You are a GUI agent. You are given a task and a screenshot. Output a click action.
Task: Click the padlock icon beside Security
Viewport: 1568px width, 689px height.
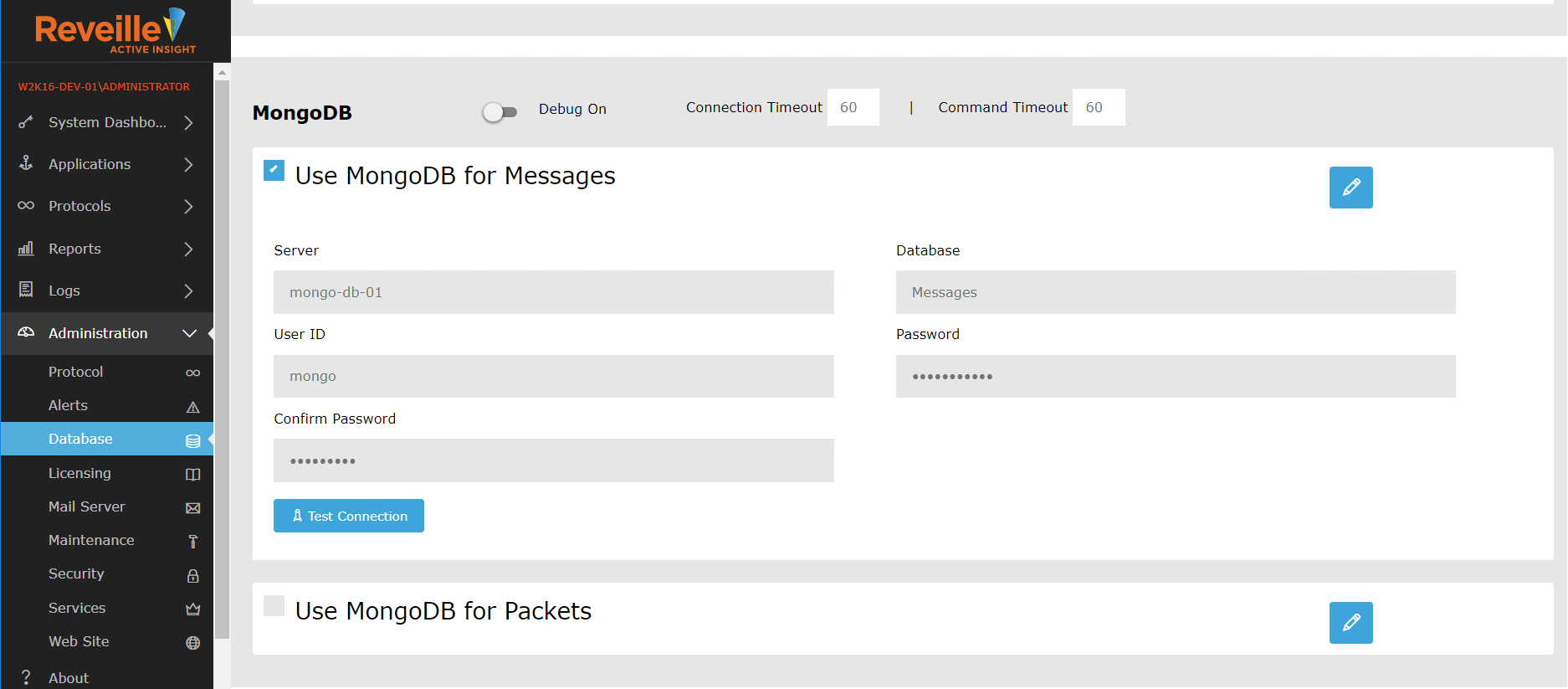[192, 575]
